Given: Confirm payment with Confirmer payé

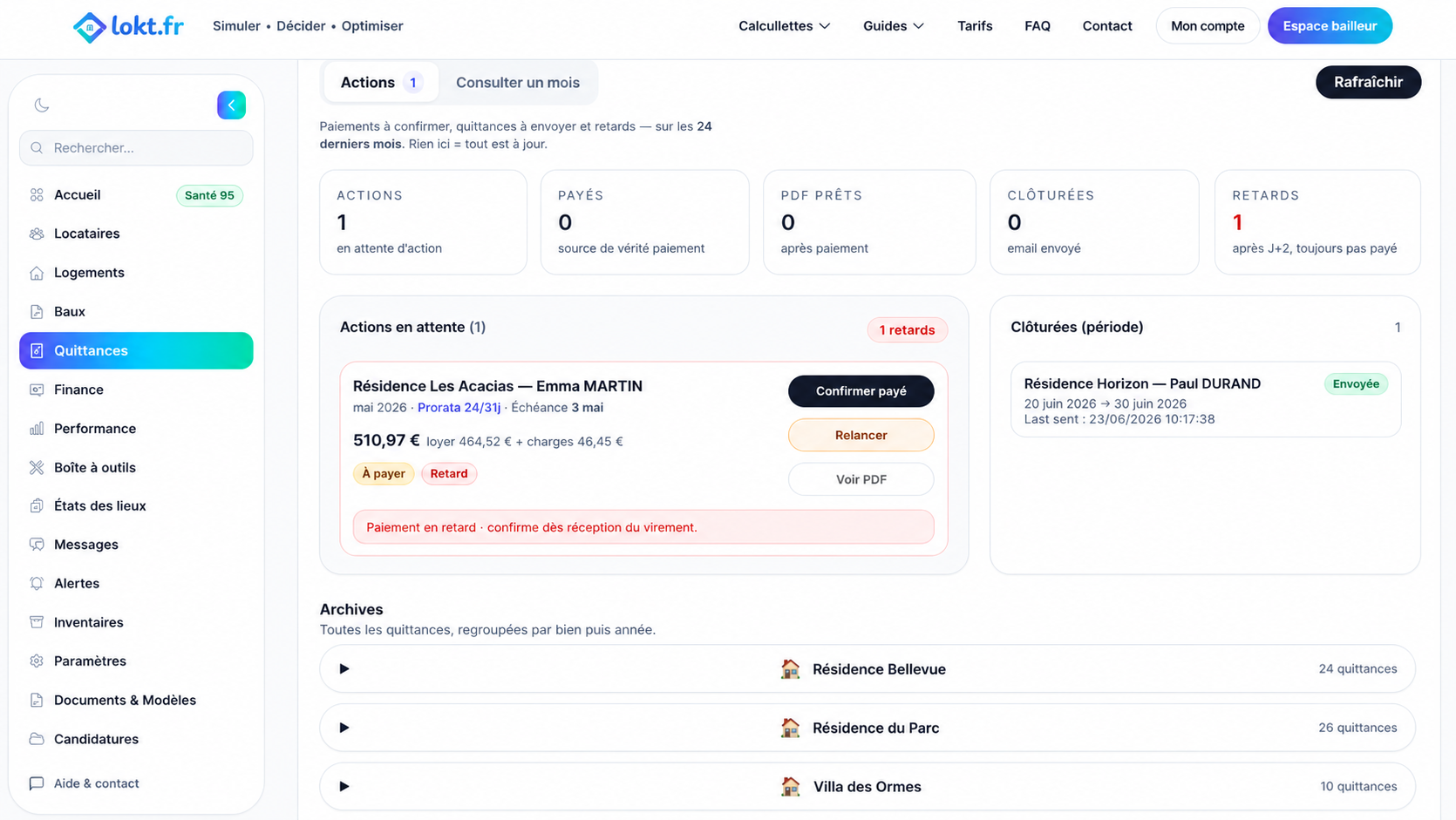Looking at the screenshot, I should click(x=861, y=391).
